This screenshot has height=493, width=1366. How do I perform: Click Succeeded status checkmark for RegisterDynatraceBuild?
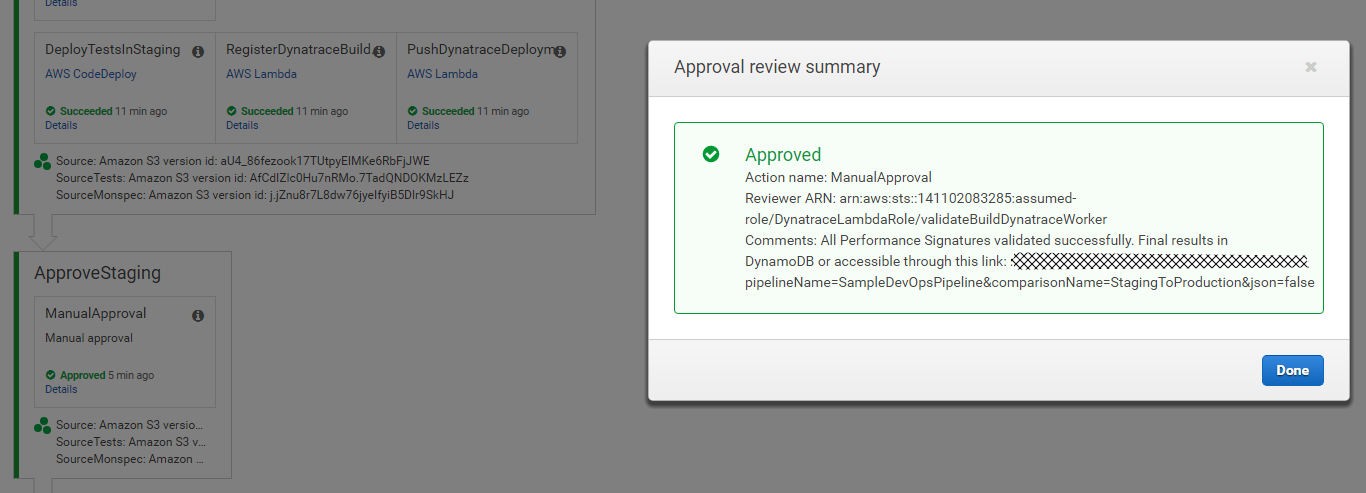tap(232, 111)
